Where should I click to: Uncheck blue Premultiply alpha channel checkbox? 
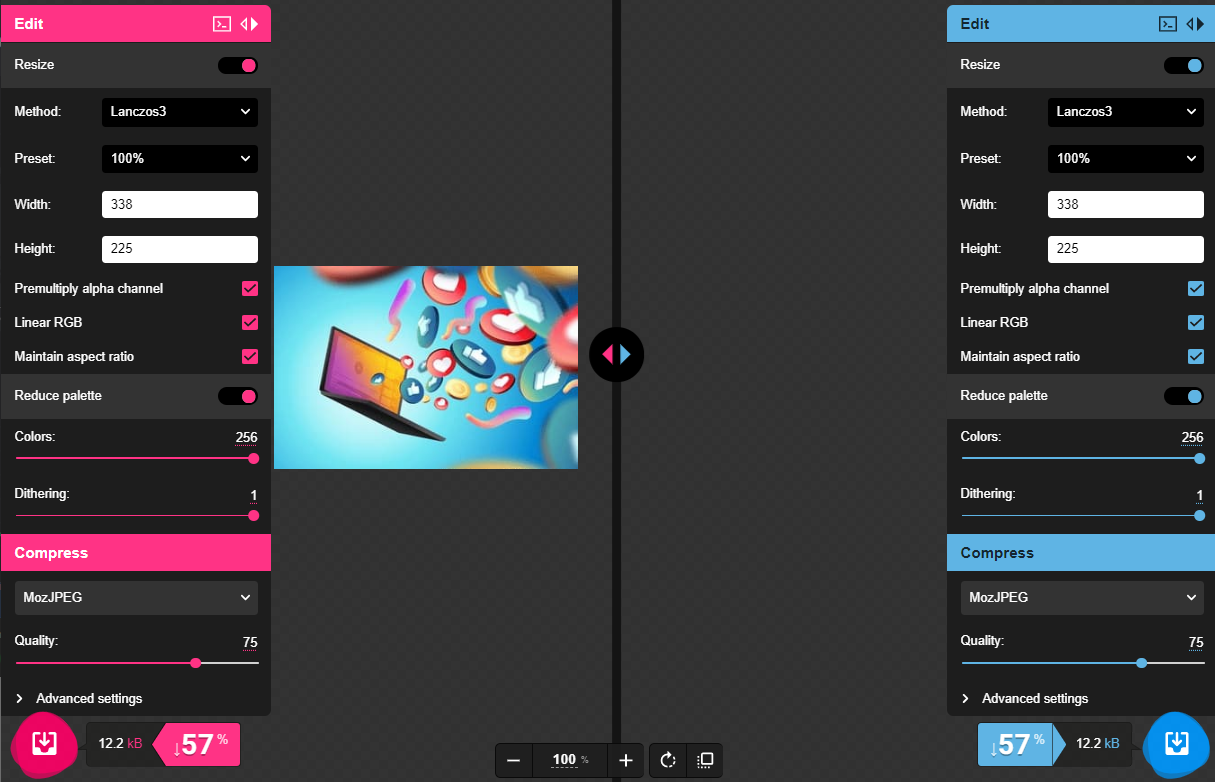[1196, 289]
